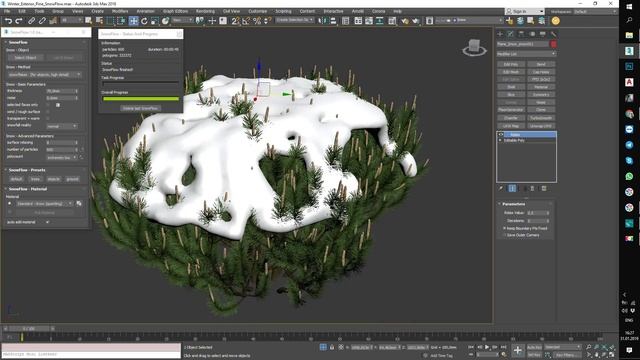Click the Unwrap UVW modifier button
Screen dimensions: 640x360
(541, 126)
